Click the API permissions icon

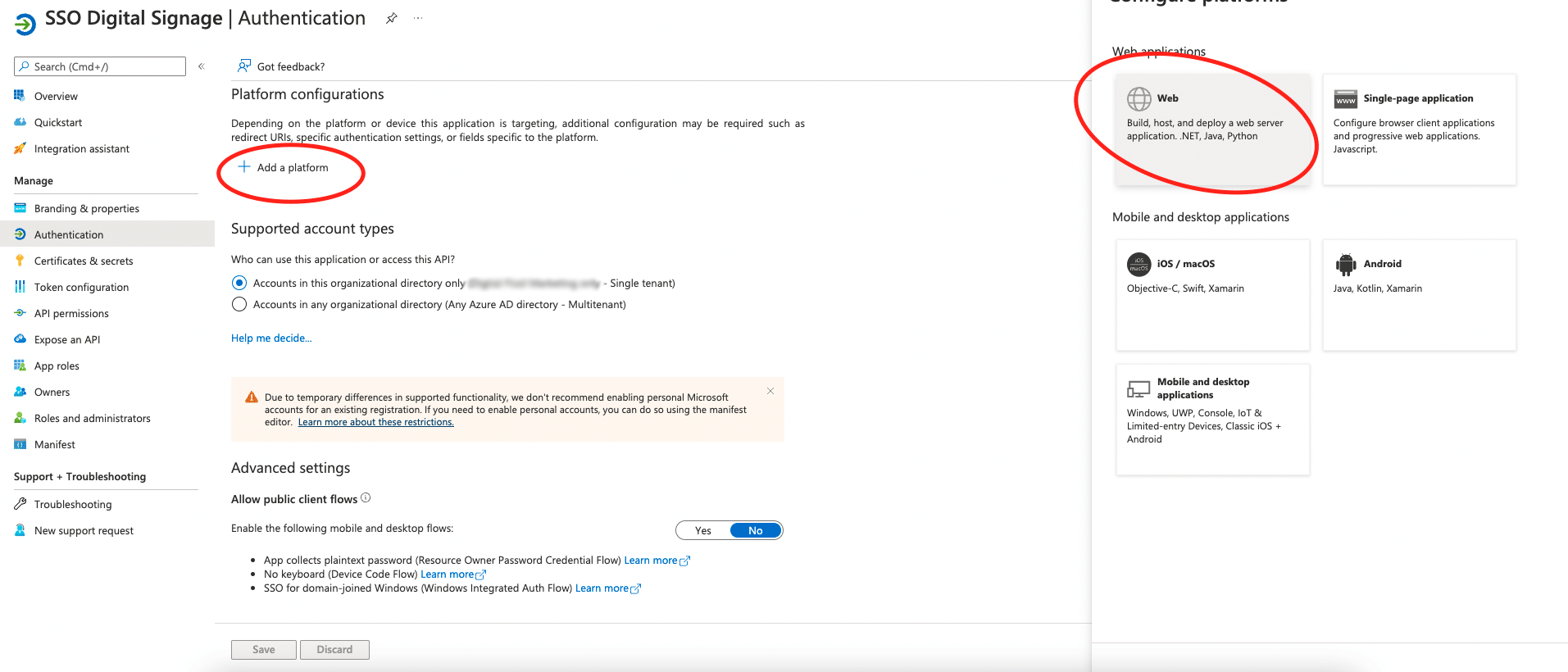pyautogui.click(x=20, y=313)
